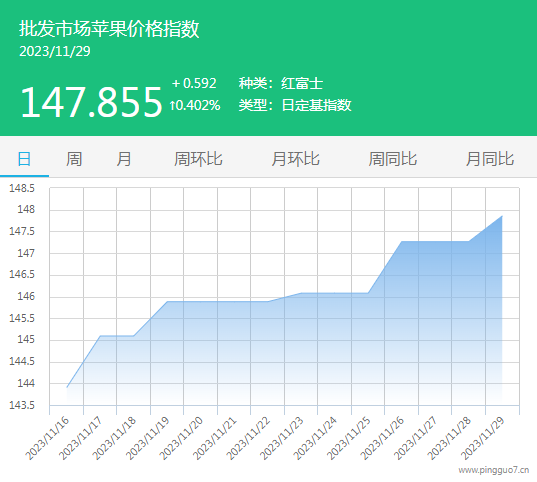Click the www.pingguo7.cn watermark link
Viewport: 537px width, 482px height.
(494, 470)
